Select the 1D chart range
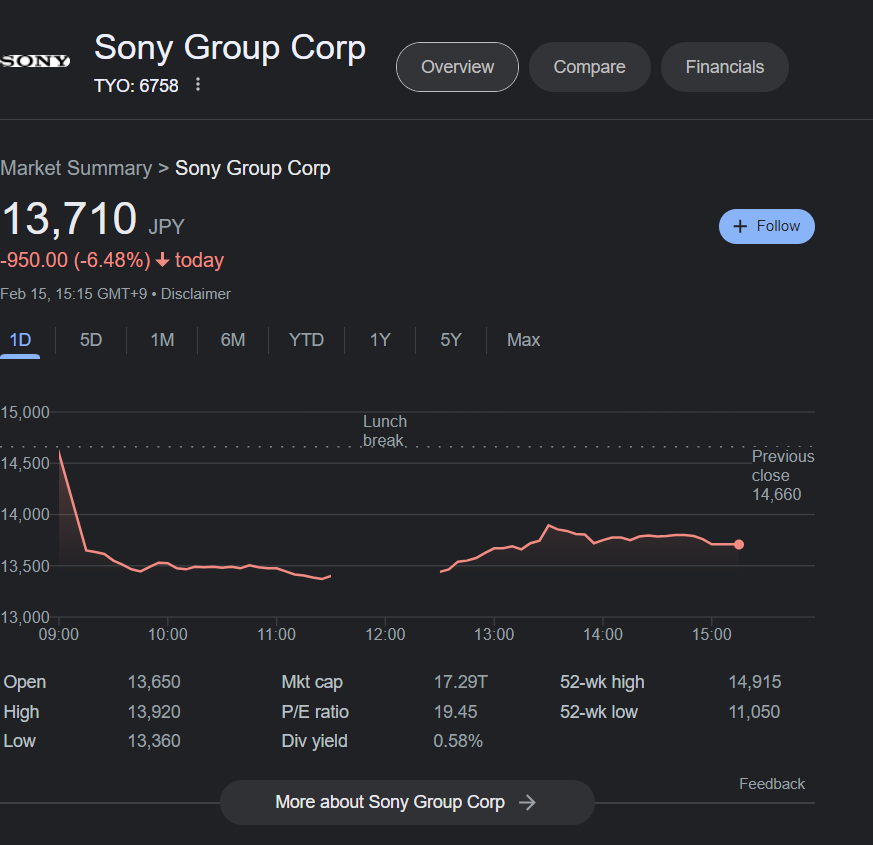The width and height of the screenshot is (873, 845). tap(20, 340)
